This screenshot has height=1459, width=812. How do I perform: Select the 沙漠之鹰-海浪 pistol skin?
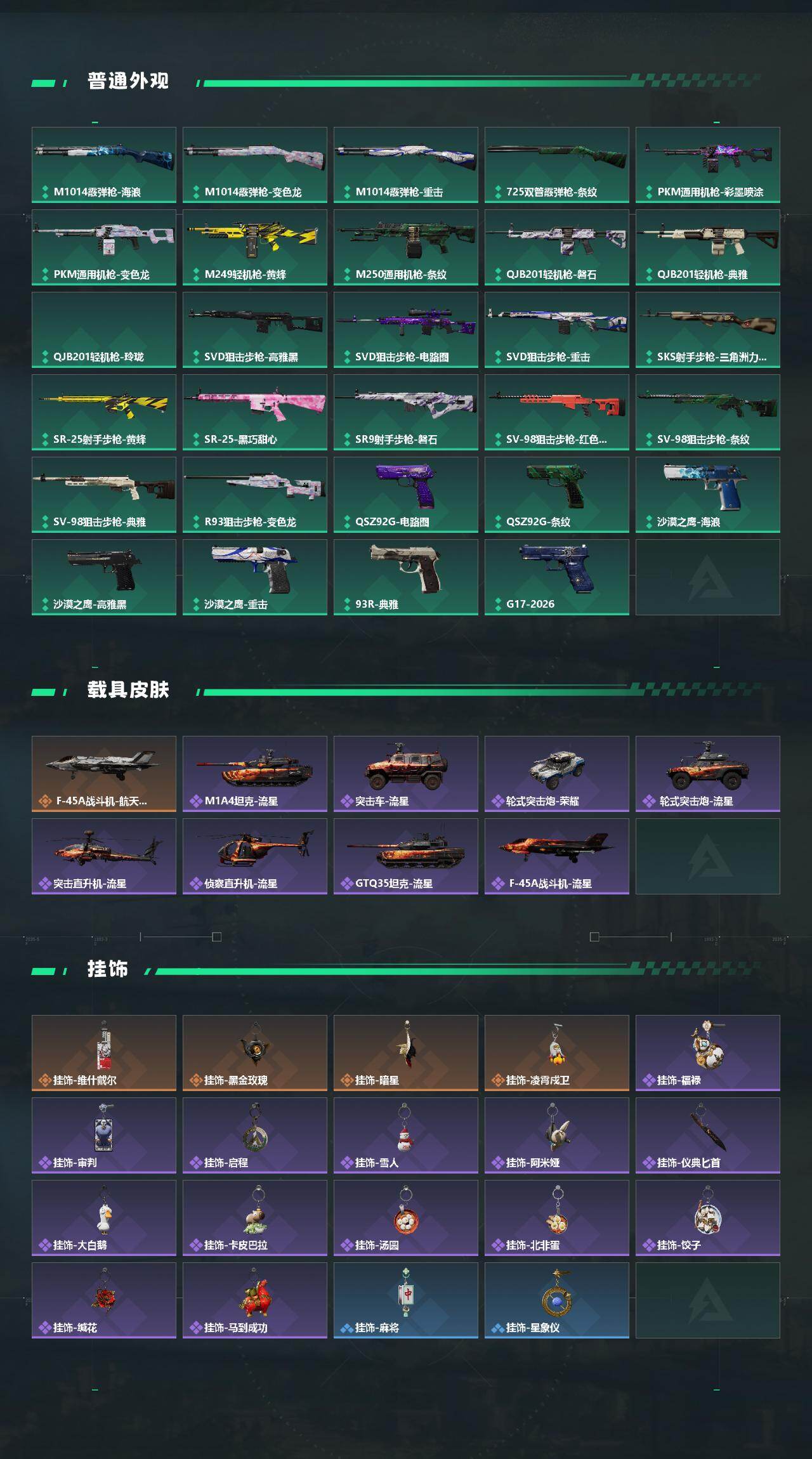point(708,495)
